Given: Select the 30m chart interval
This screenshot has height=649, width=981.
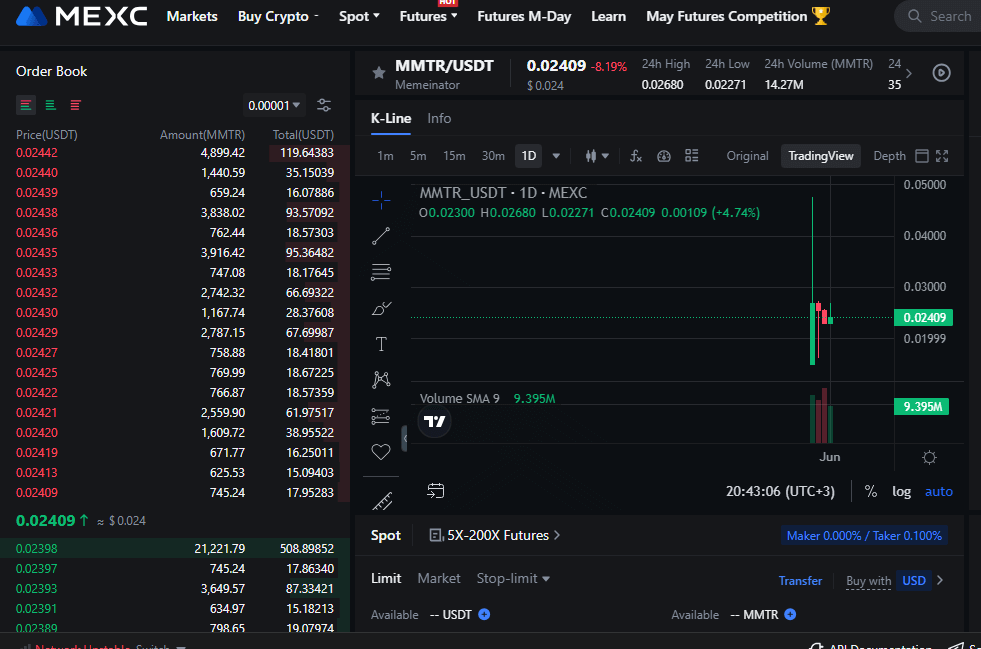Looking at the screenshot, I should [493, 156].
